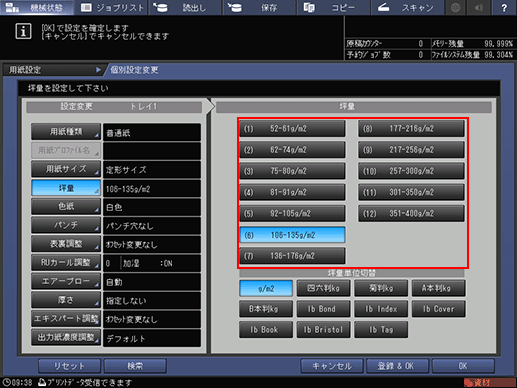The height and width of the screenshot is (388, 517).
Task: Switch weight unit to 四六判kg
Action: (323, 288)
